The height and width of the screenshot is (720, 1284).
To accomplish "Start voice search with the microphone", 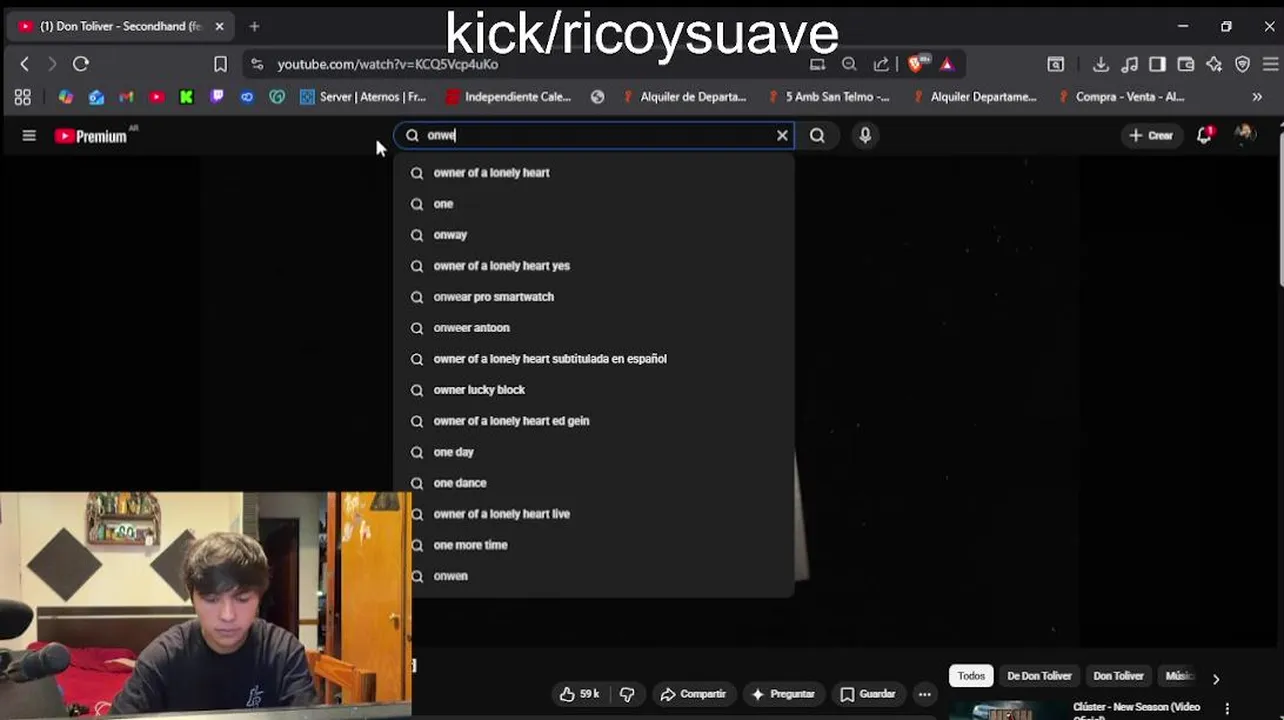I will point(865,135).
